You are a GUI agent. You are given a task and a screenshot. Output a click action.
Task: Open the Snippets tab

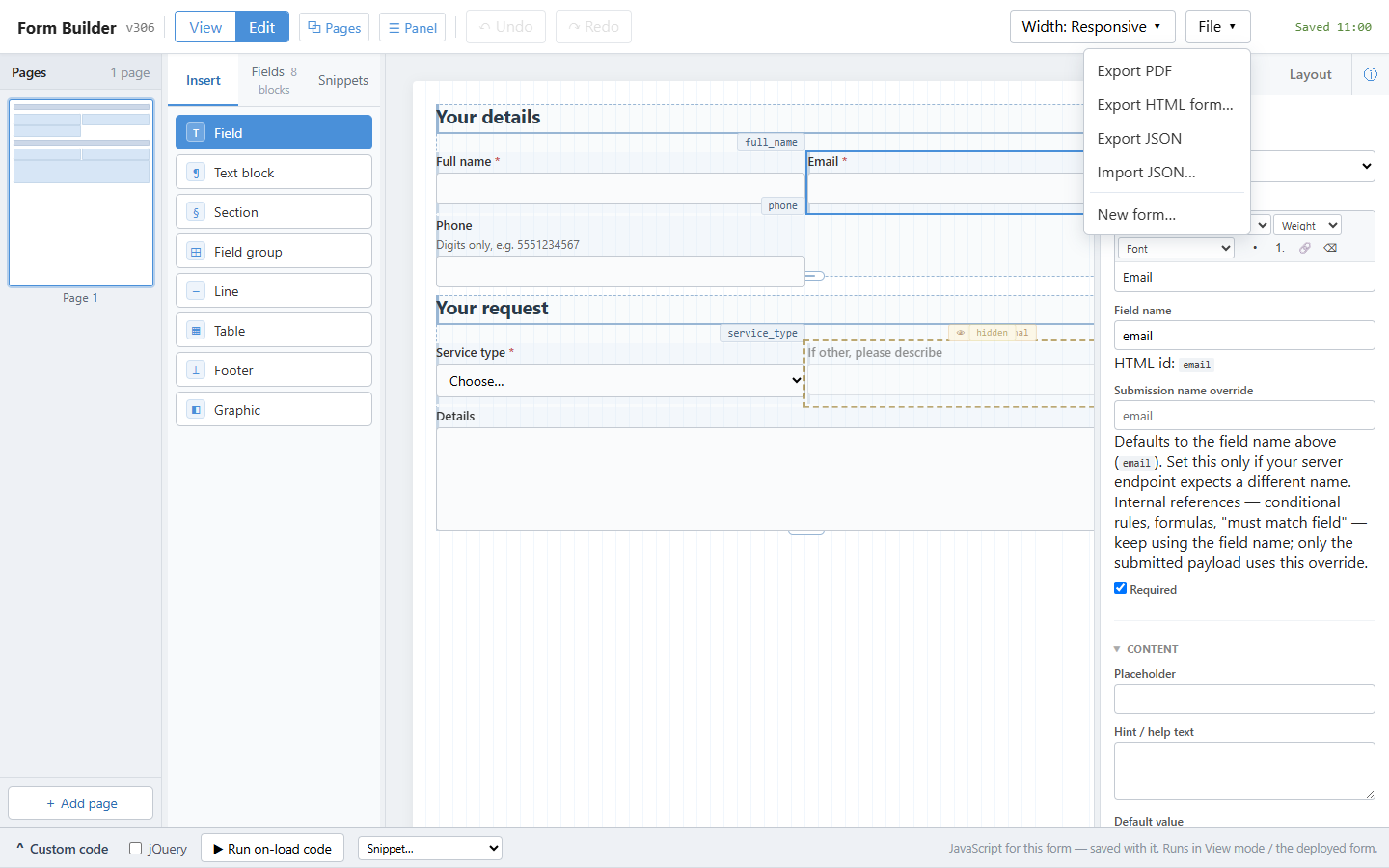point(343,80)
